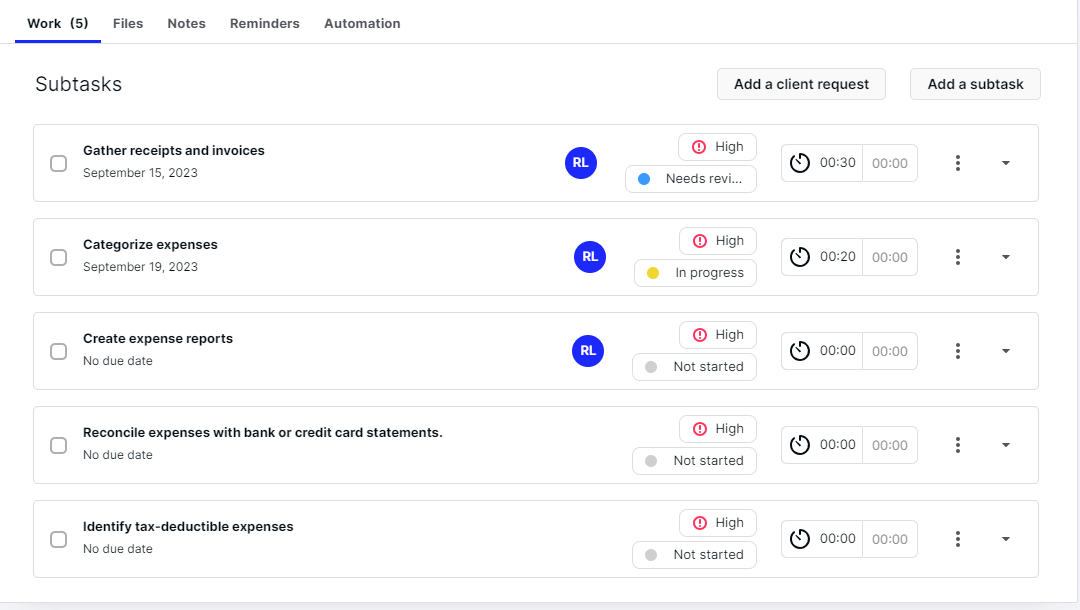The image size is (1080, 610).
Task: Change High priority on Create expense reports
Action: (x=718, y=335)
